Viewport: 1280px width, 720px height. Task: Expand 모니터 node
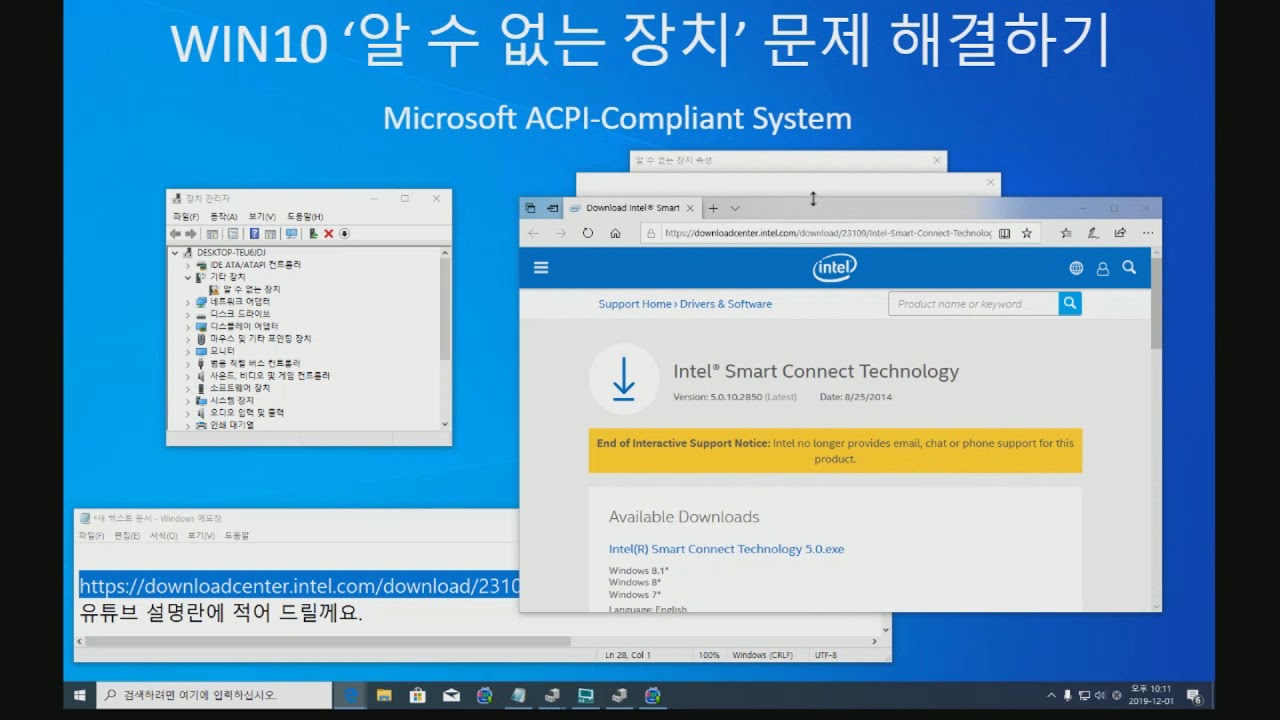[188, 351]
